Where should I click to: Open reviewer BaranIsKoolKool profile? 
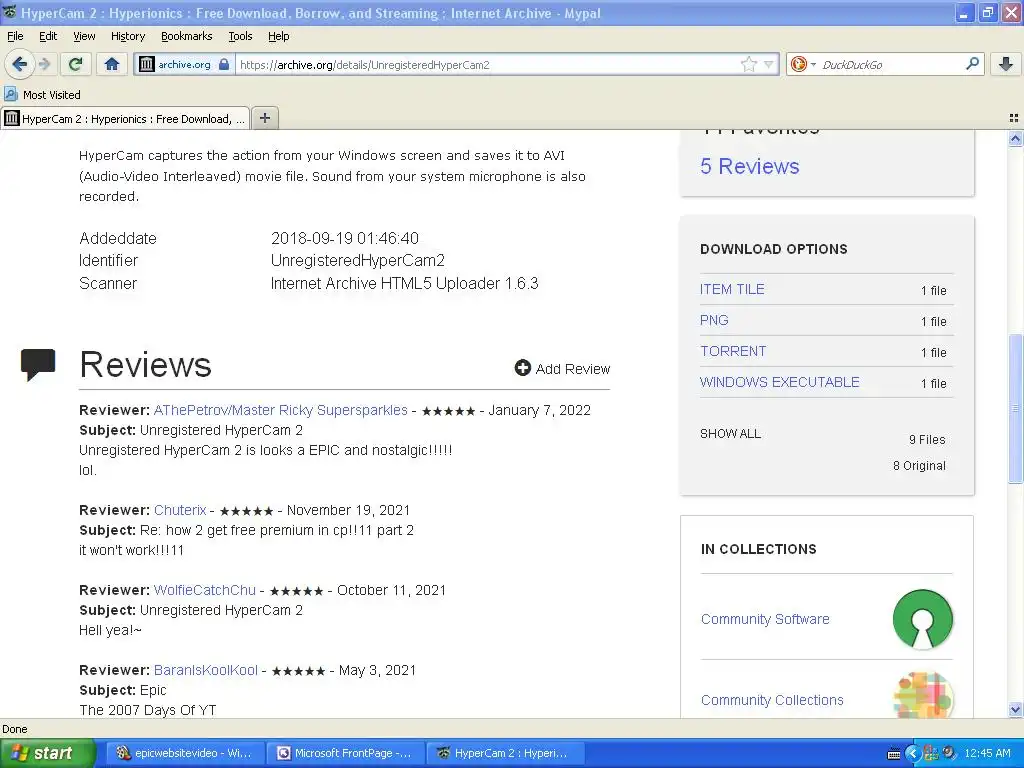point(206,670)
